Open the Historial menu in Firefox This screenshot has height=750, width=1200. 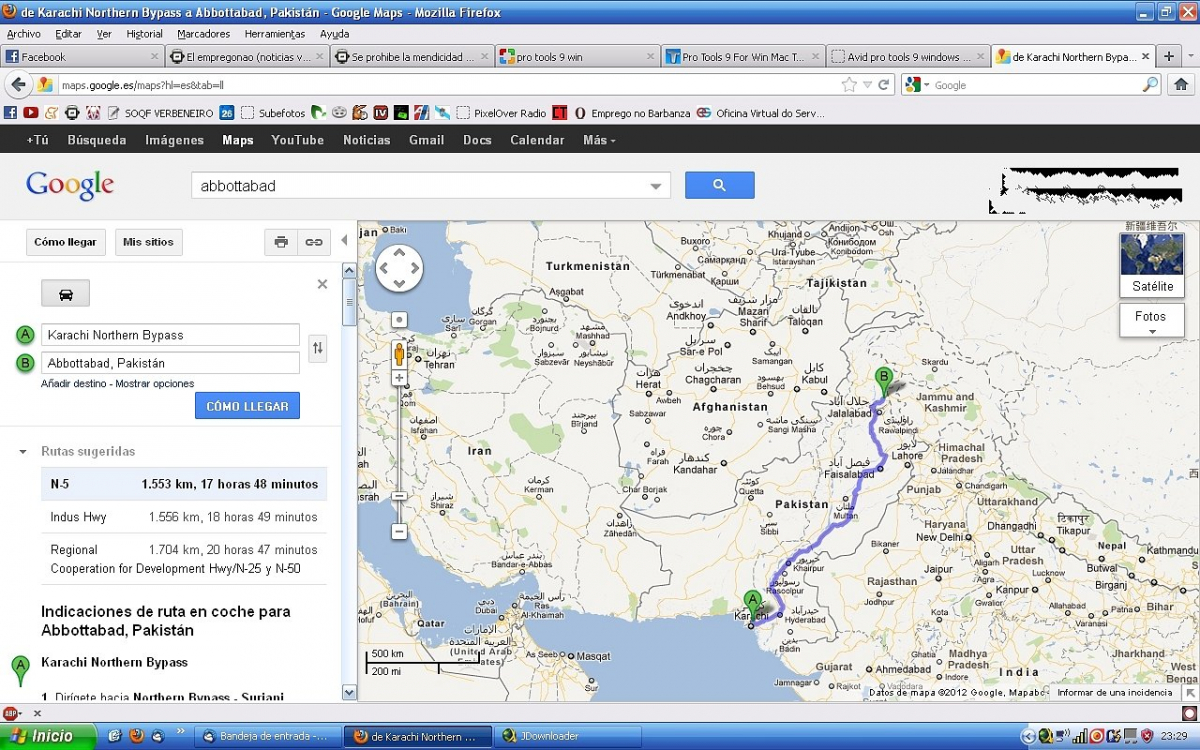(x=145, y=34)
